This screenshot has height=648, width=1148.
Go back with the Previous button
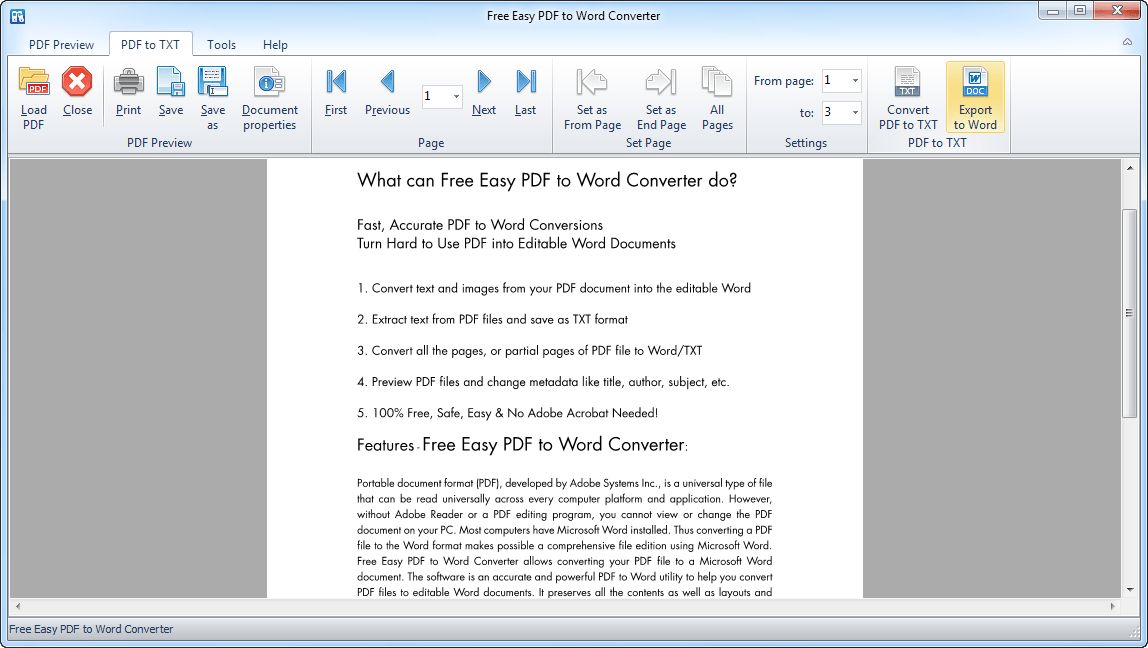[387, 97]
